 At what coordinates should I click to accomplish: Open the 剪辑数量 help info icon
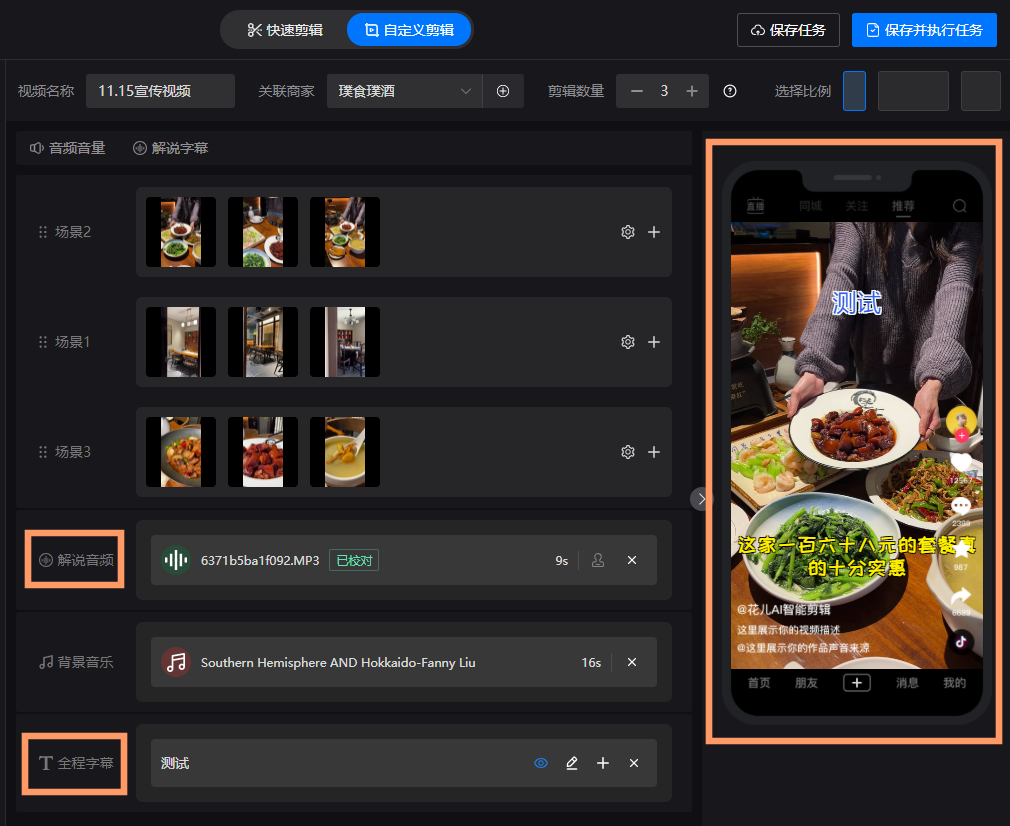click(x=730, y=91)
